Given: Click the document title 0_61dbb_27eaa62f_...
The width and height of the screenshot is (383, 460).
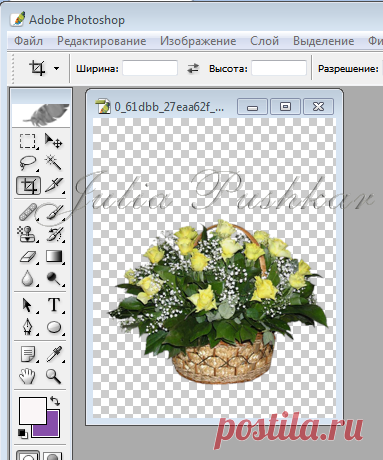Looking at the screenshot, I should point(169,107).
